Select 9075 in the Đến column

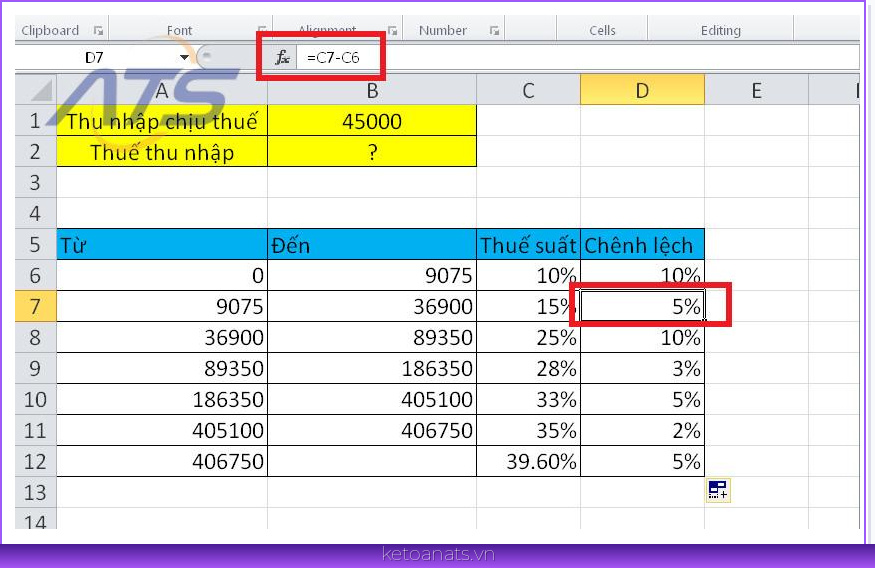372,275
